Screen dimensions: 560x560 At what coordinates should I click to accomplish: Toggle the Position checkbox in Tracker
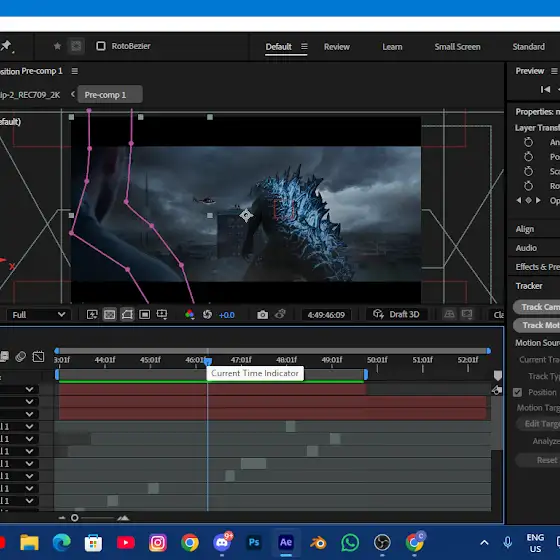pyautogui.click(x=517, y=392)
